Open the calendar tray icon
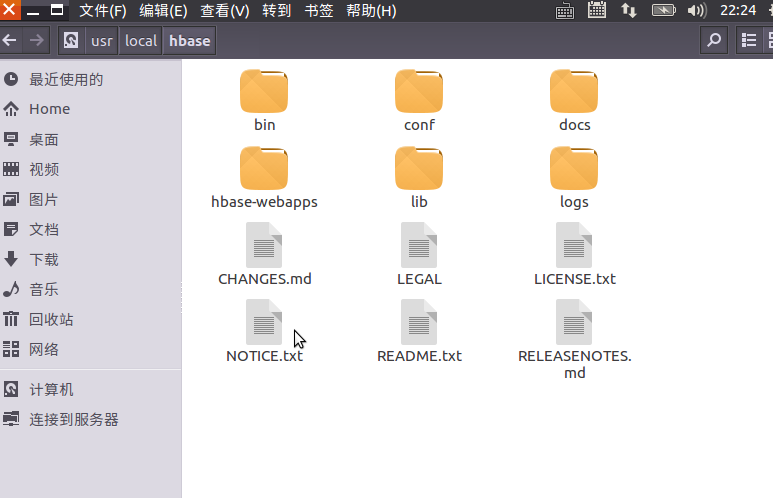 pos(597,10)
